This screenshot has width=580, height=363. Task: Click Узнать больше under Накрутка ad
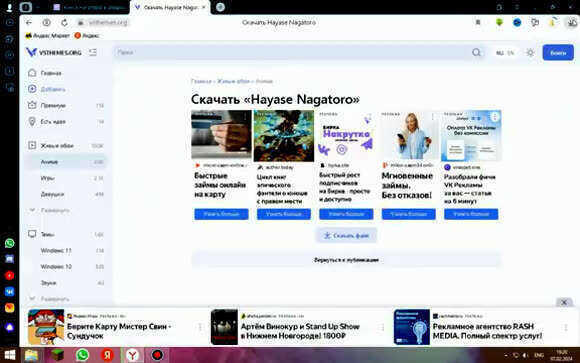tap(346, 214)
